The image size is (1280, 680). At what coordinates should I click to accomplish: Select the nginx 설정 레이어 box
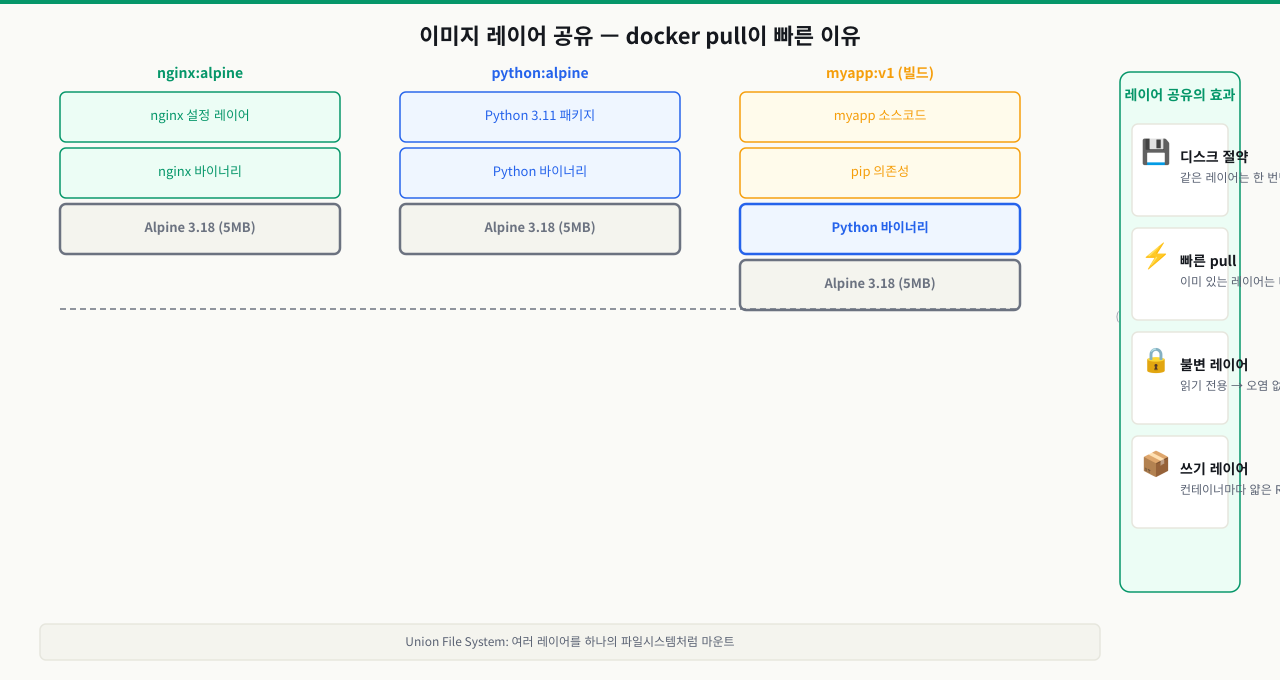point(200,117)
